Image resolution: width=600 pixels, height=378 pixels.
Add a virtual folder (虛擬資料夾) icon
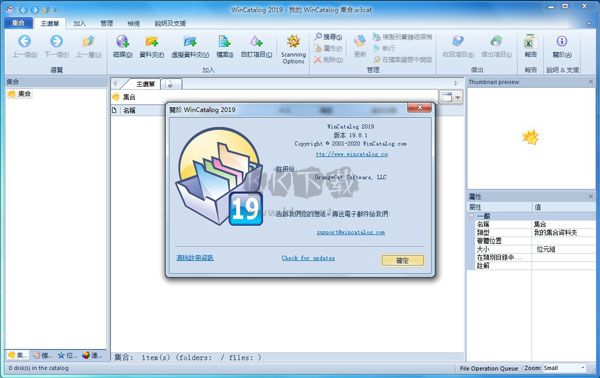pyautogui.click(x=190, y=41)
